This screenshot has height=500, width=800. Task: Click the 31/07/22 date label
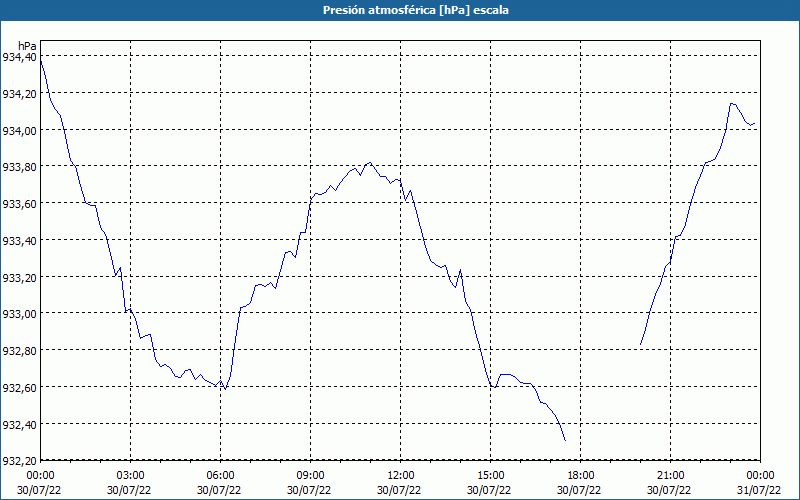pos(759,490)
